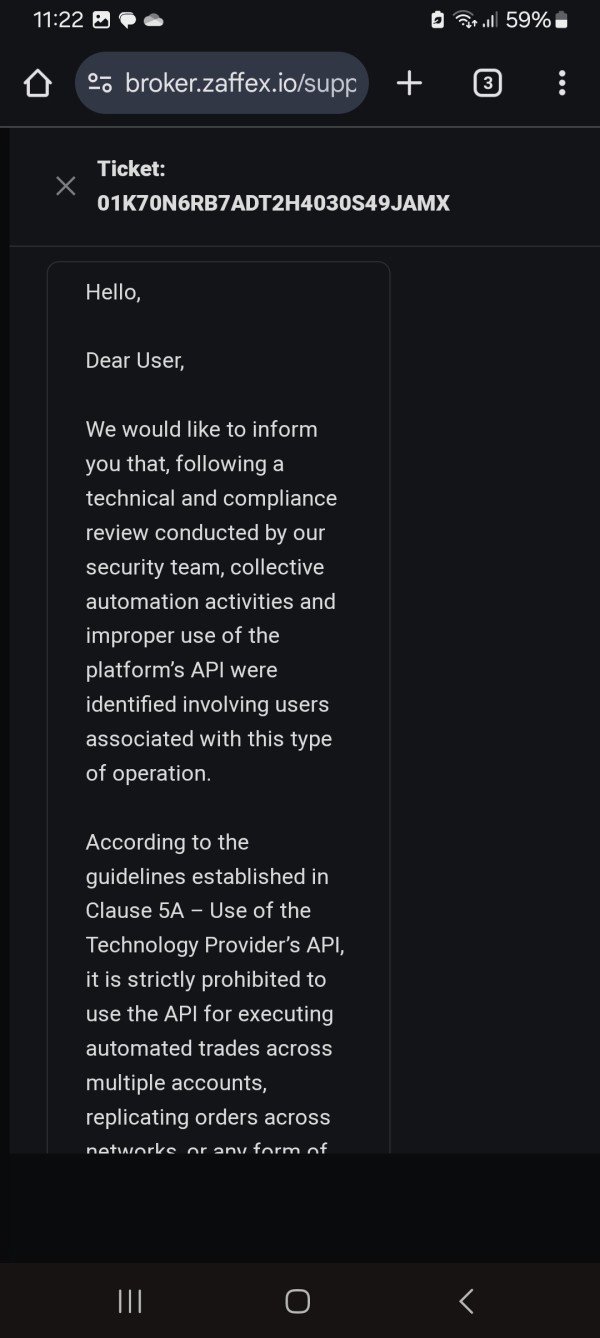This screenshot has height=1338, width=600.
Task: Tap the ticket ID 01K70N6RB7ADT2H4030S49JAMX
Action: (x=273, y=204)
